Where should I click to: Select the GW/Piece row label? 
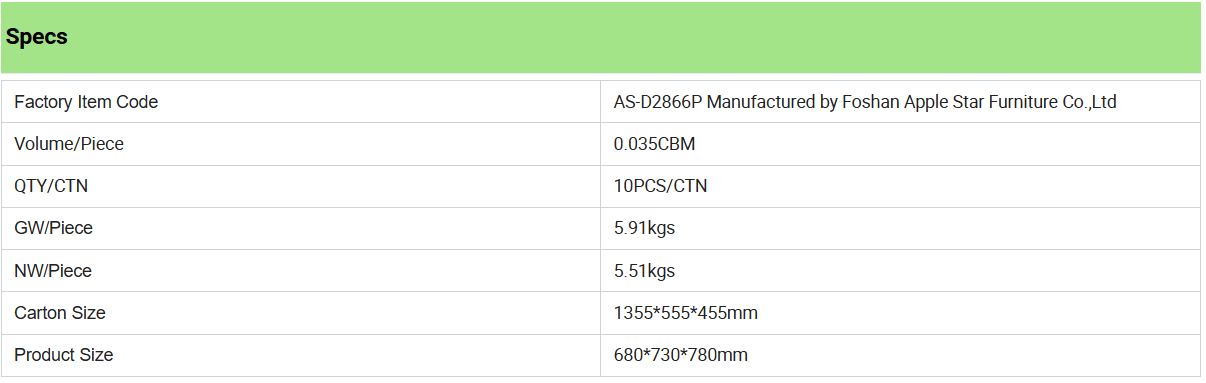(53, 228)
